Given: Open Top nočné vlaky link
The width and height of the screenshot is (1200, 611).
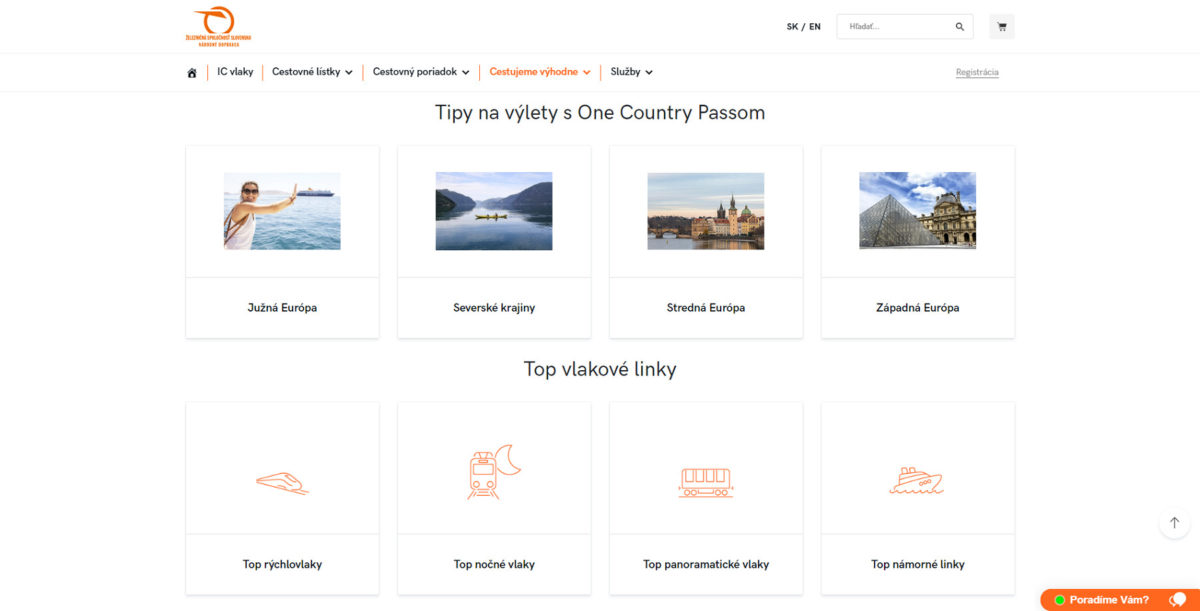Looking at the screenshot, I should pos(494,564).
